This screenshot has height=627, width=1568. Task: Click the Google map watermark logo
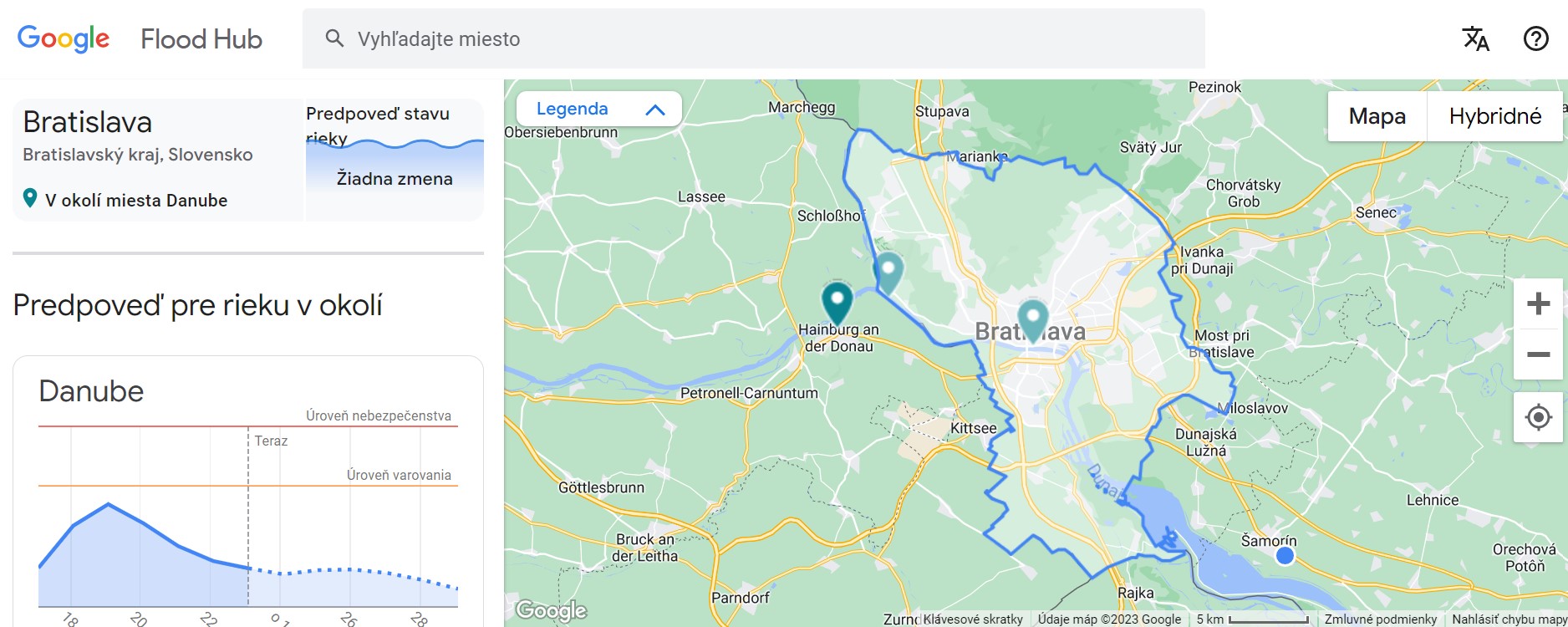(551, 610)
